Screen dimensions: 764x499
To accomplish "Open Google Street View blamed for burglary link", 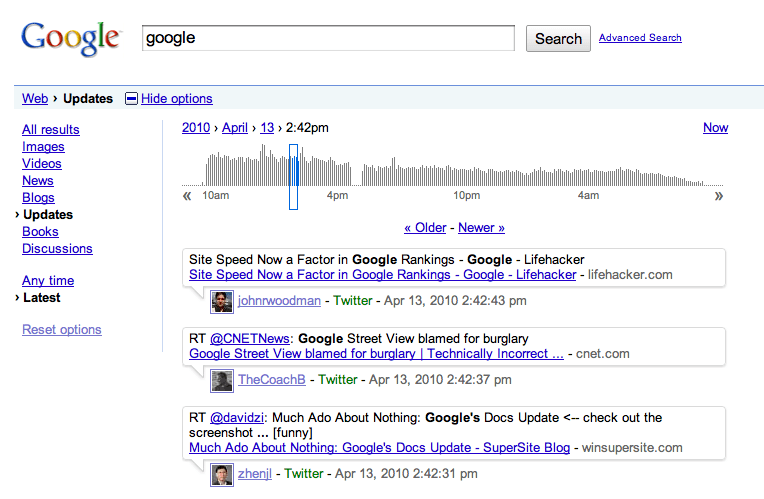I will 376,354.
